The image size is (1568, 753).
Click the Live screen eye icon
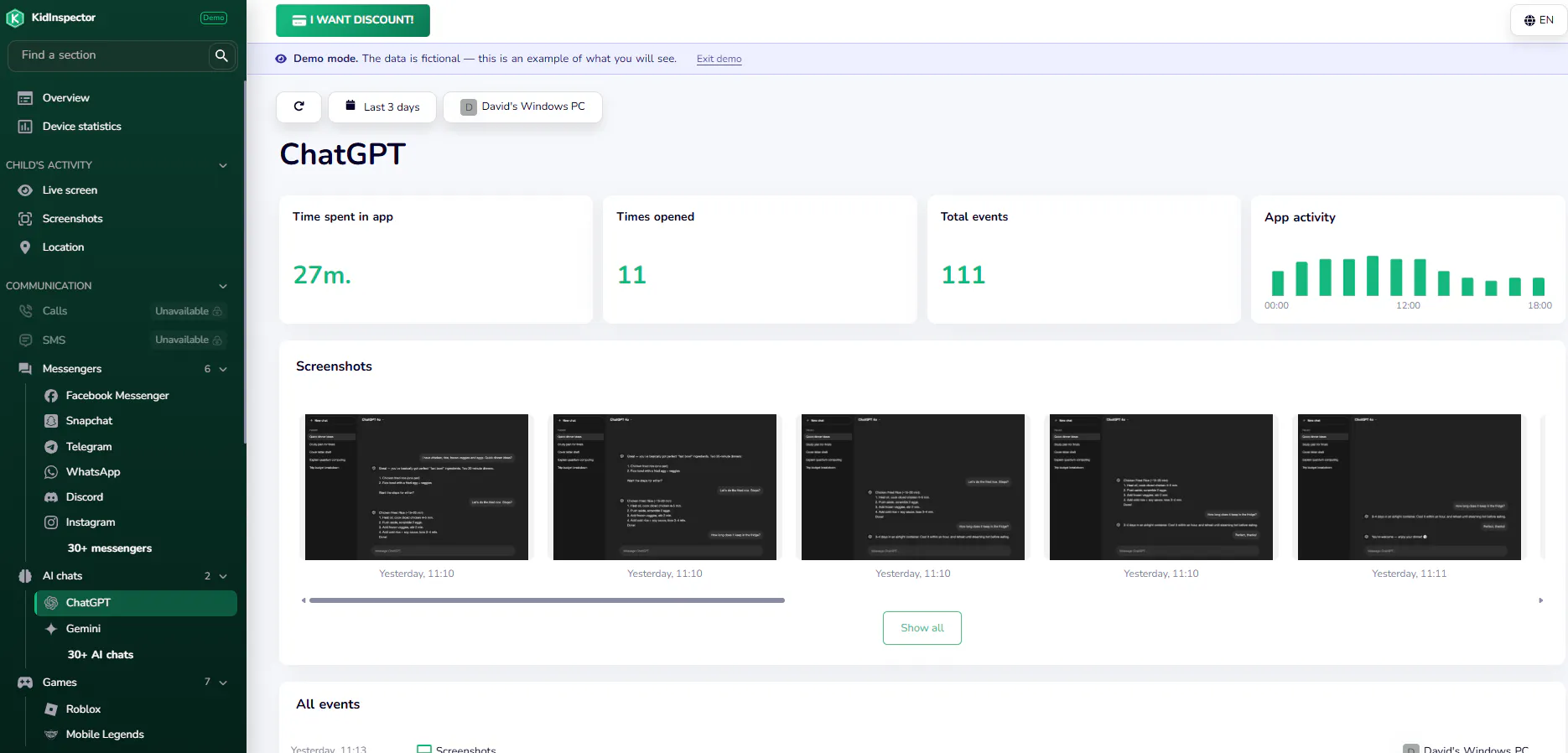[25, 190]
